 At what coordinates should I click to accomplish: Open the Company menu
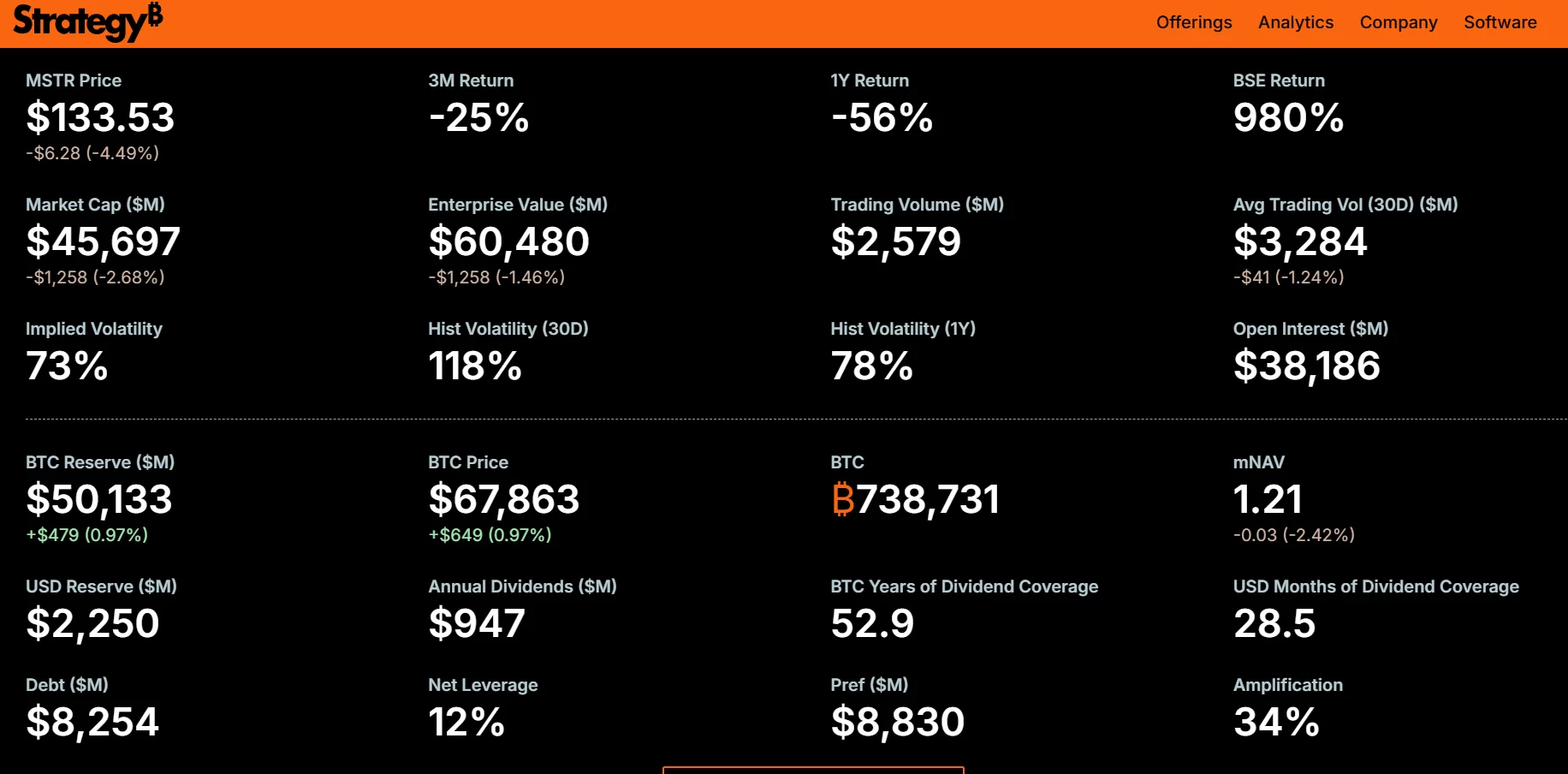1398,23
